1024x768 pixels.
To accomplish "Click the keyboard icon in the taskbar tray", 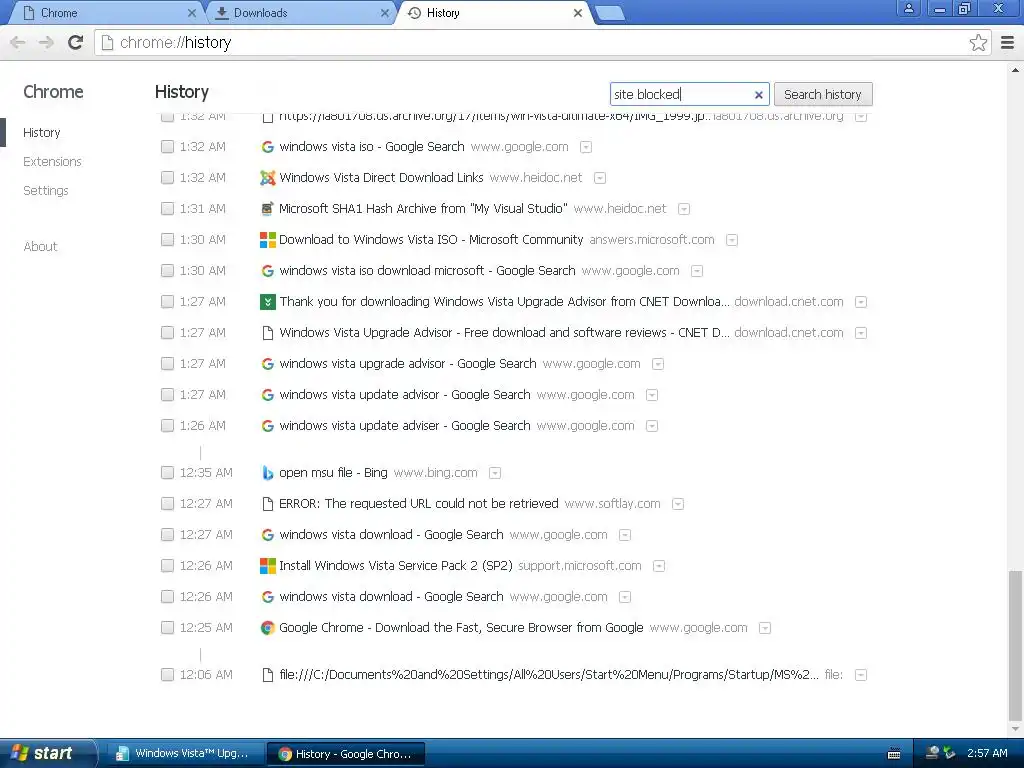I will pos(894,754).
